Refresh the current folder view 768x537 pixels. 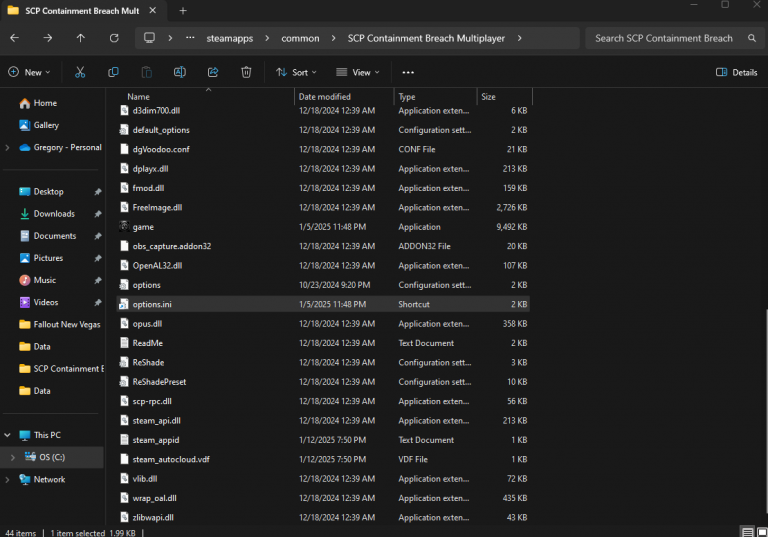click(x=114, y=38)
